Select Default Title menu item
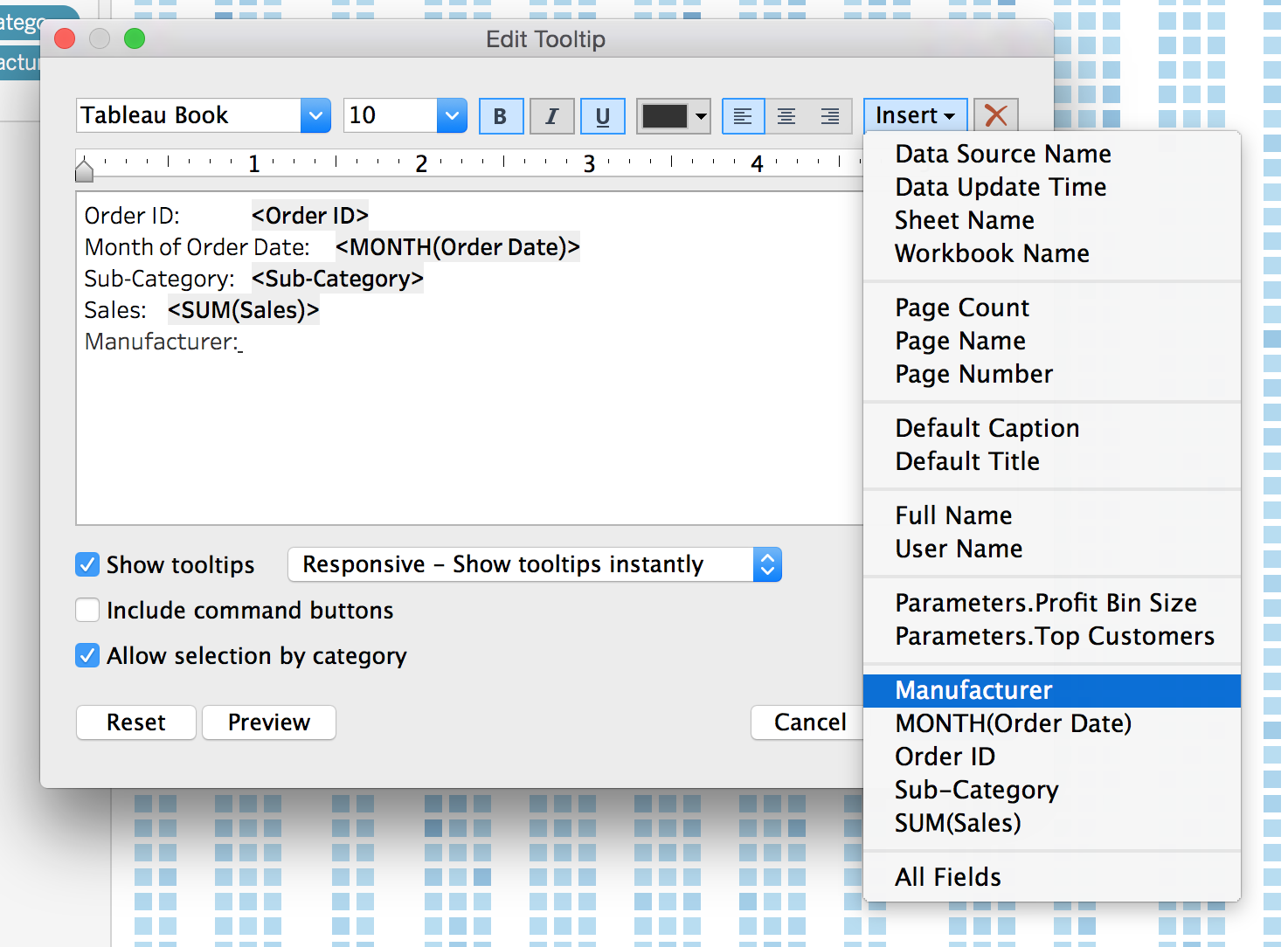 pyautogui.click(x=1052, y=461)
